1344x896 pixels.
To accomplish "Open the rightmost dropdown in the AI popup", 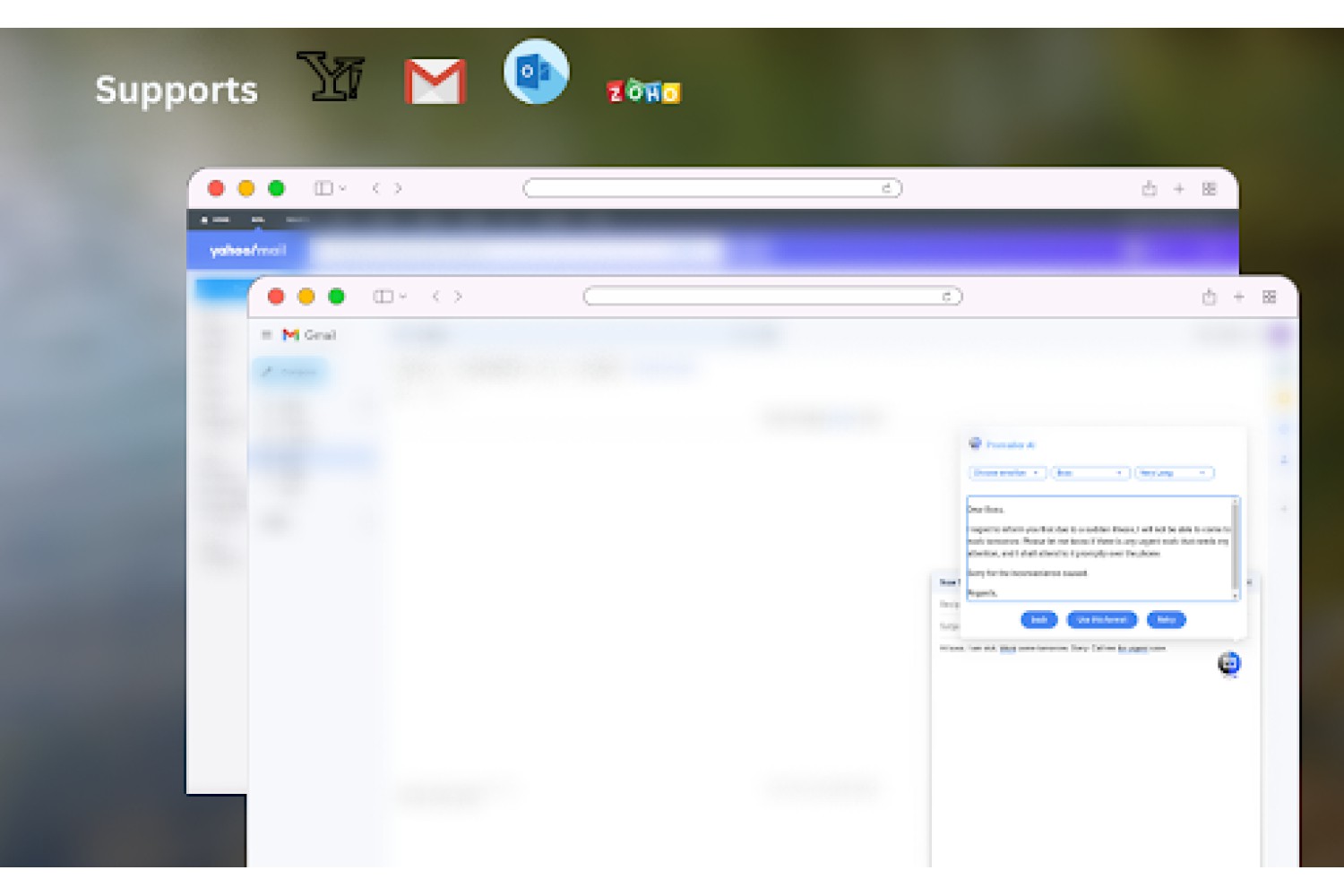I will tap(1175, 473).
